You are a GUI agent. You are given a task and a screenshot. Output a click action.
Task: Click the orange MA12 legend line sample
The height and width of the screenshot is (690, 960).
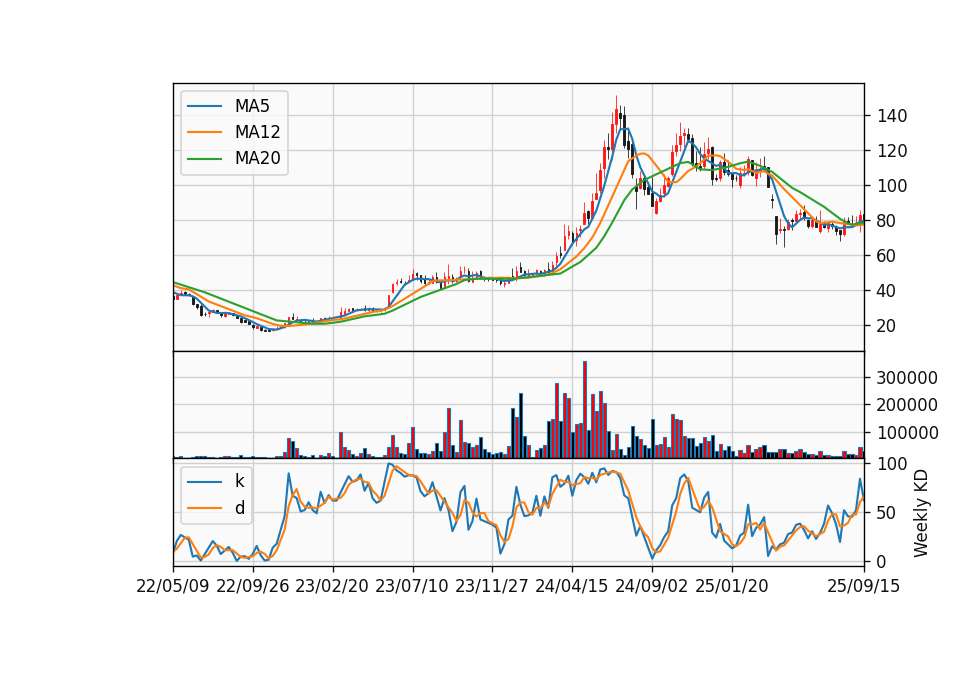[204, 132]
